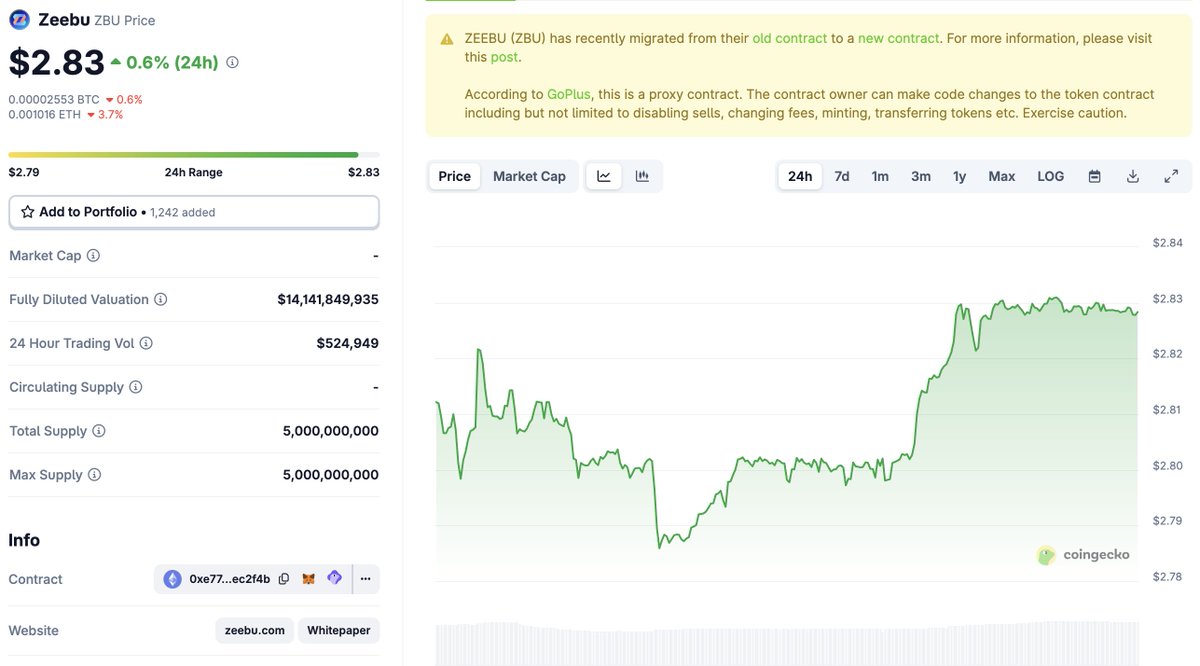Click the 0.00002553 BTC price text

point(54,99)
